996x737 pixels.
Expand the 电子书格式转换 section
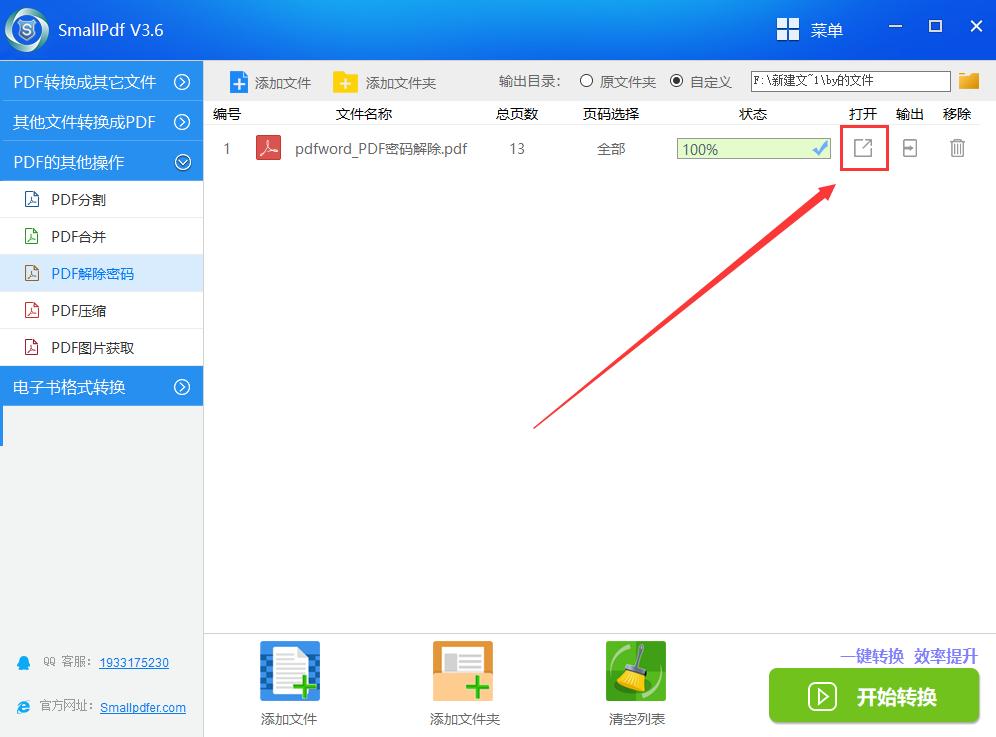100,387
